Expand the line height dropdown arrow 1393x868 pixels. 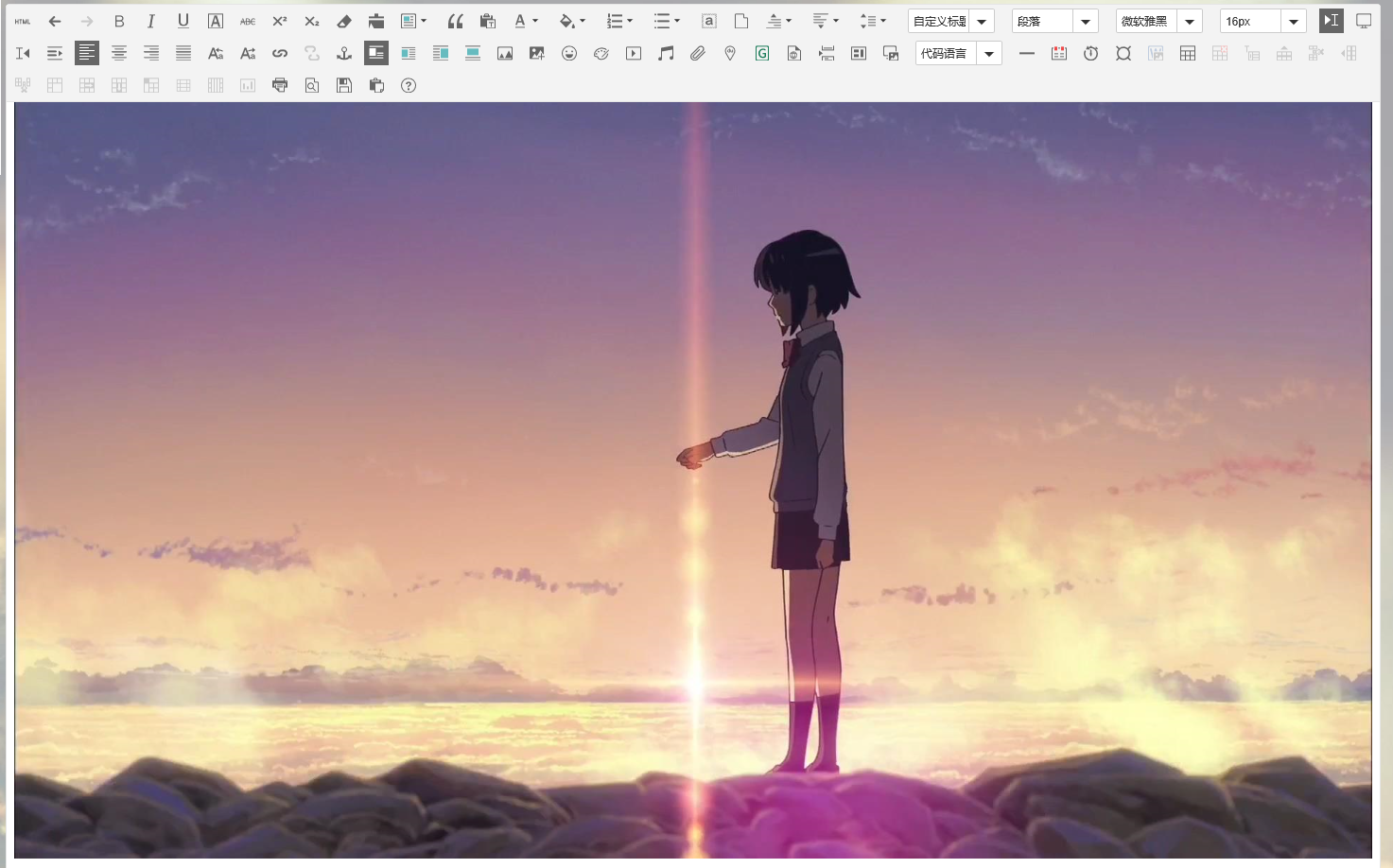click(883, 21)
